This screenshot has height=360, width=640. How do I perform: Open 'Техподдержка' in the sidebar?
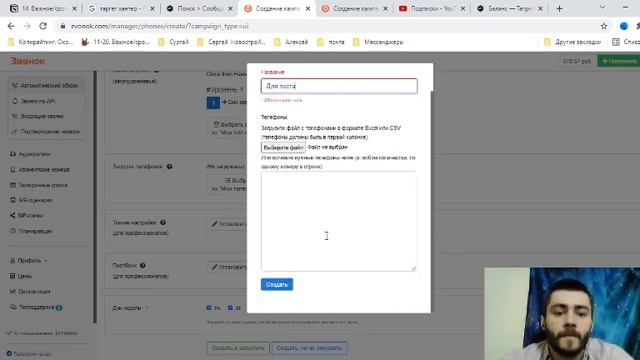point(36,307)
